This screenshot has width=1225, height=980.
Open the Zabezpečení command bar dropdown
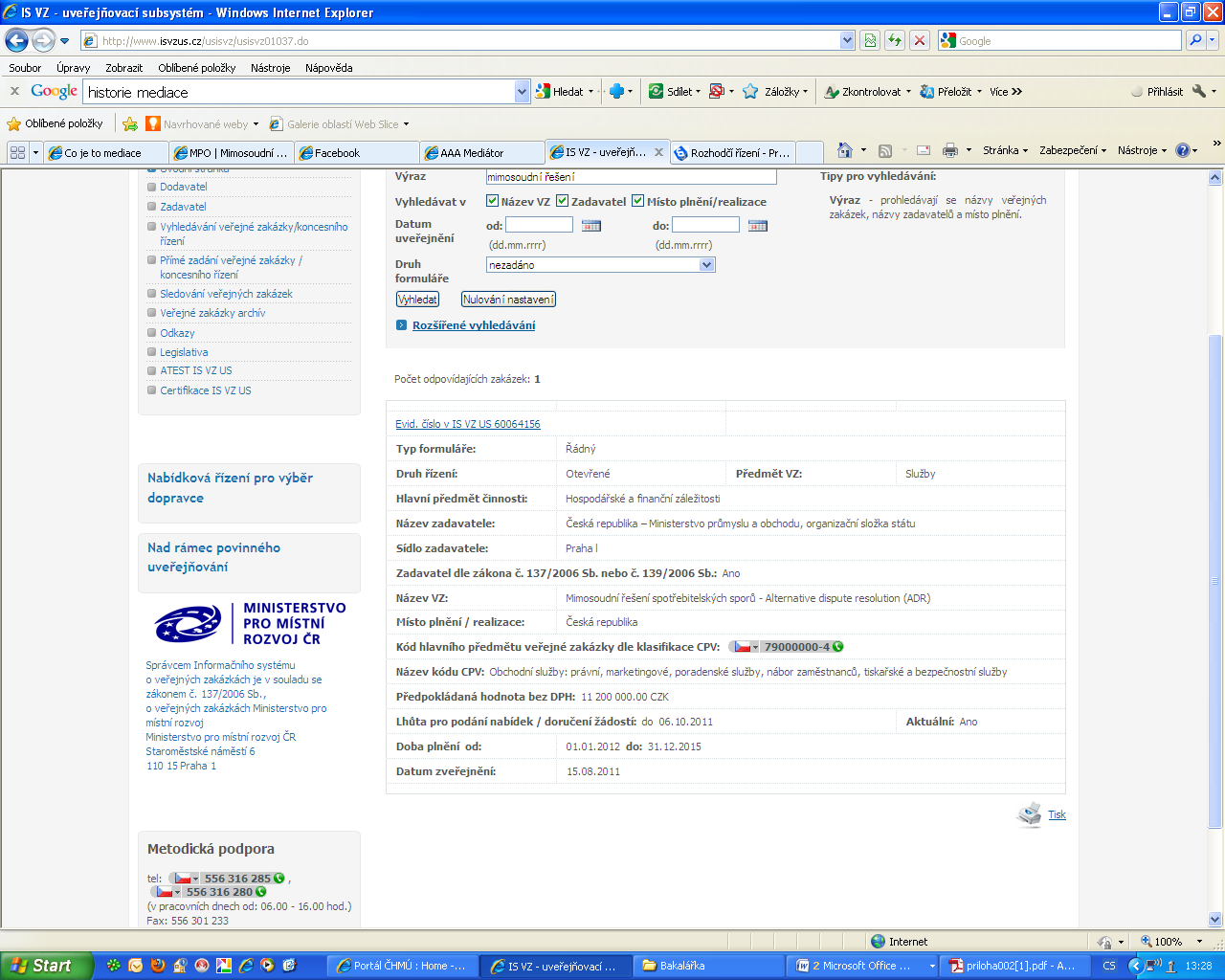[1073, 150]
